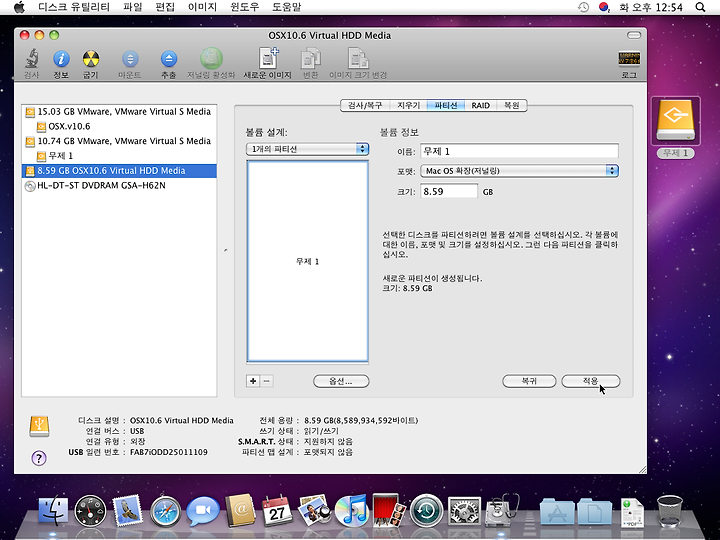The width and height of the screenshot is (720, 540).
Task: Select the OSX.v10.6 volume in sidebar
Action: pyautogui.click(x=119, y=126)
